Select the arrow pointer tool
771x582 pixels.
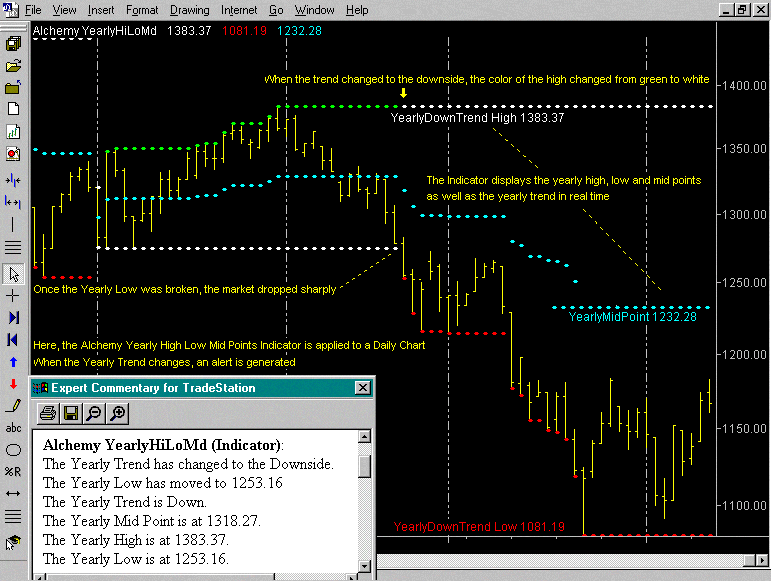point(14,274)
